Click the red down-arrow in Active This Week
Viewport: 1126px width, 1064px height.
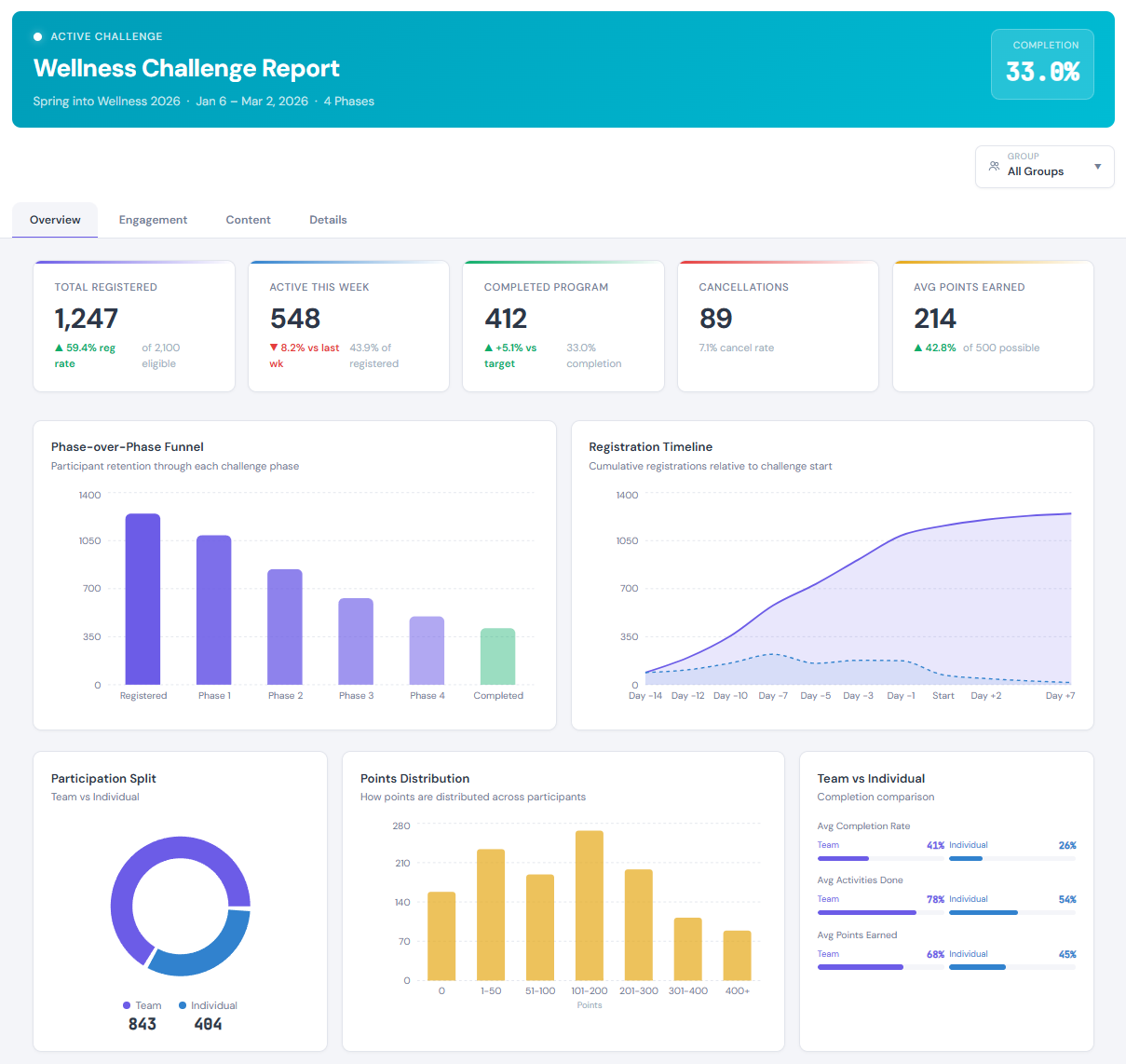point(274,348)
